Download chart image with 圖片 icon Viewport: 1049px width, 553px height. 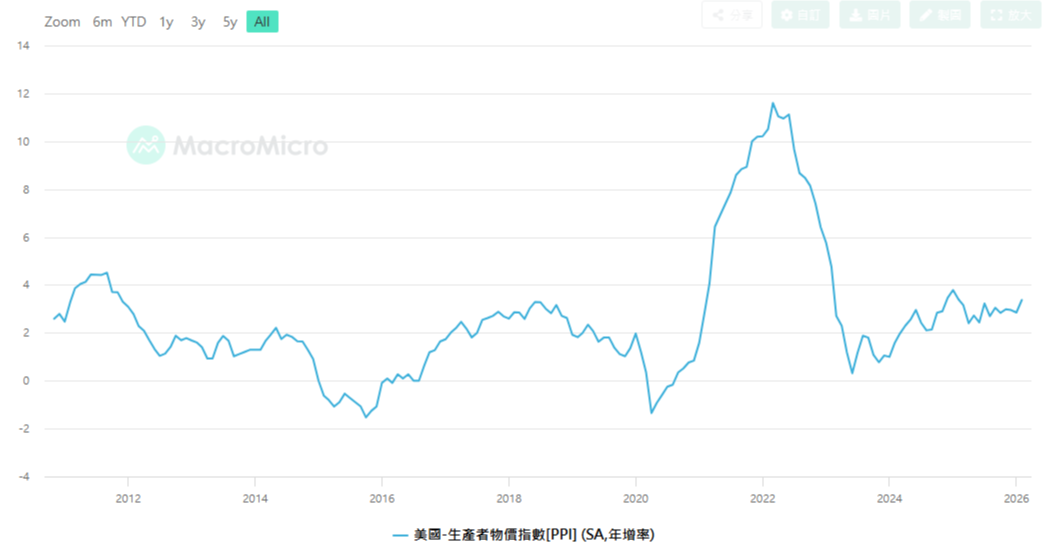[x=870, y=15]
